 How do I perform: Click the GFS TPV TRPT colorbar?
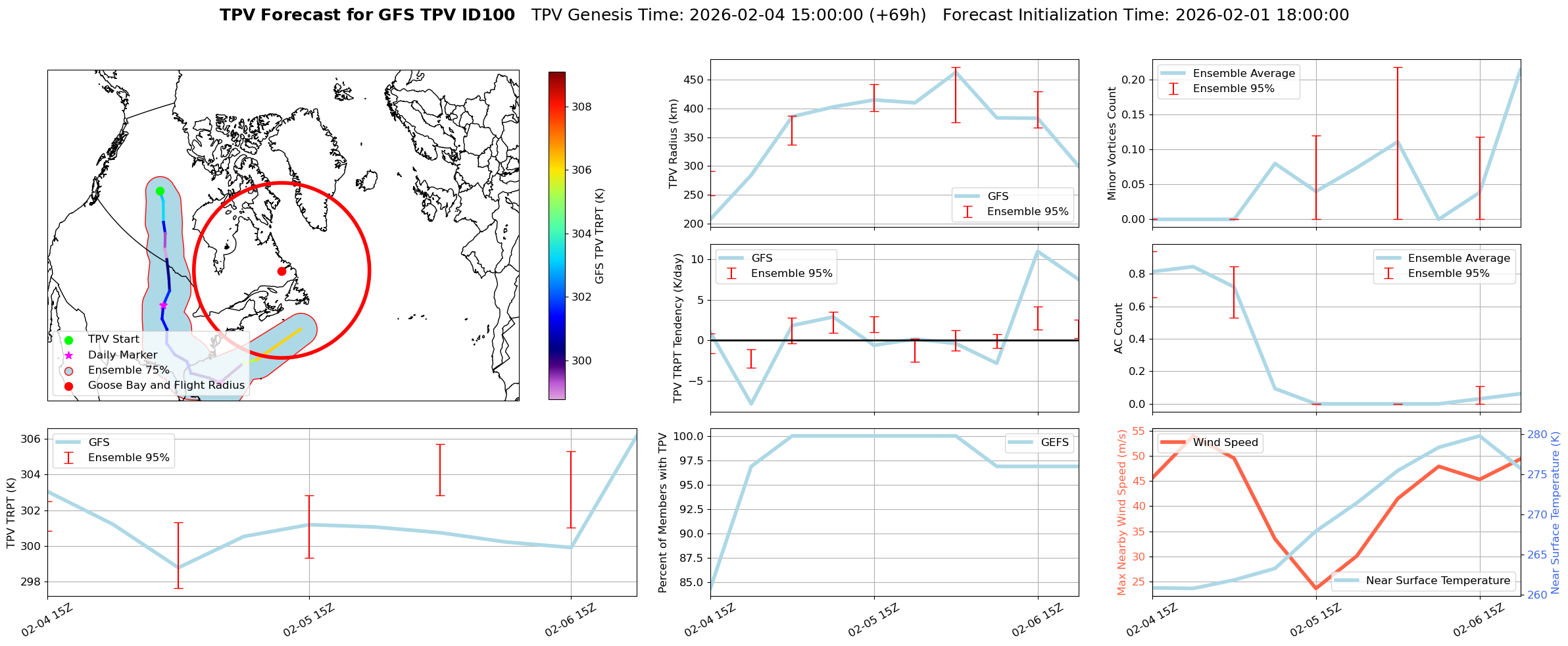(556, 236)
